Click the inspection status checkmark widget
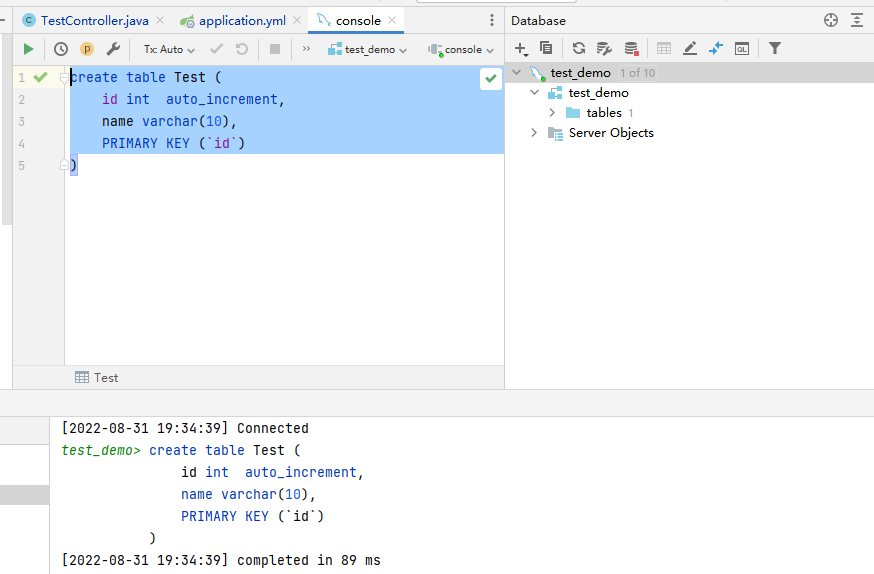This screenshot has height=574, width=874. 491,79
